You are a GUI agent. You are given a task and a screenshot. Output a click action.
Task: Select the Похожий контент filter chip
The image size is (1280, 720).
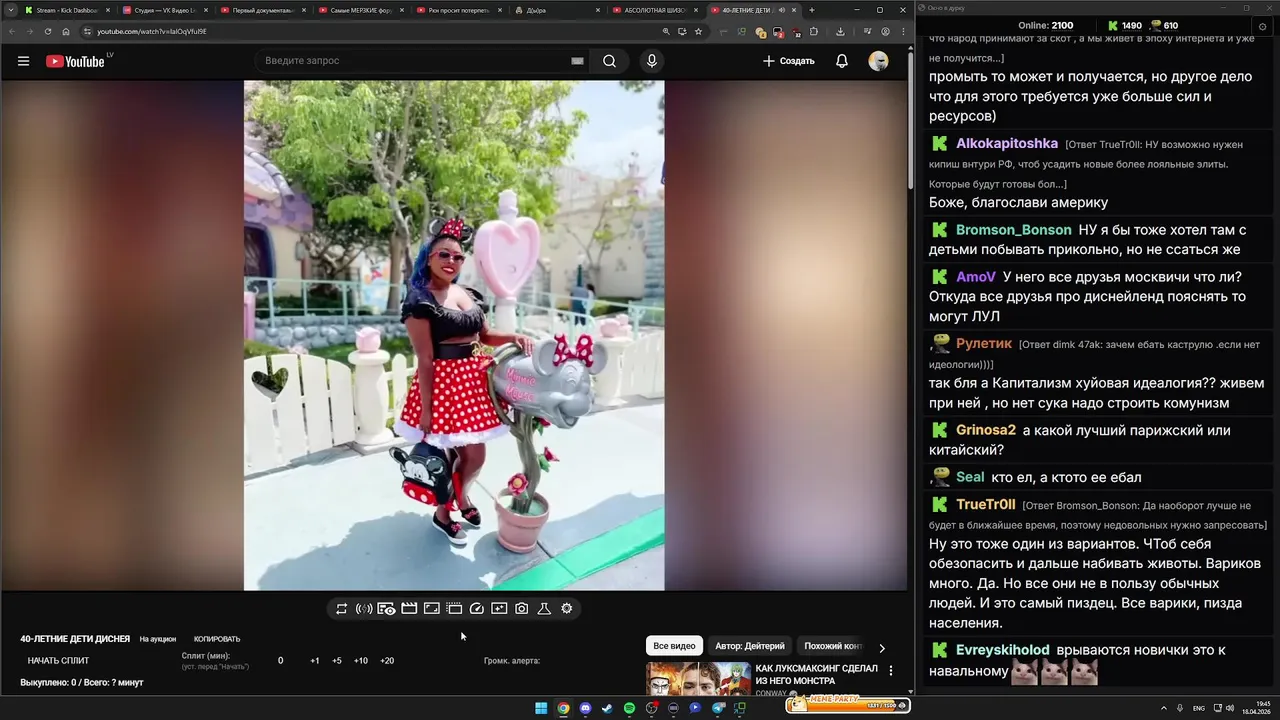pos(833,646)
